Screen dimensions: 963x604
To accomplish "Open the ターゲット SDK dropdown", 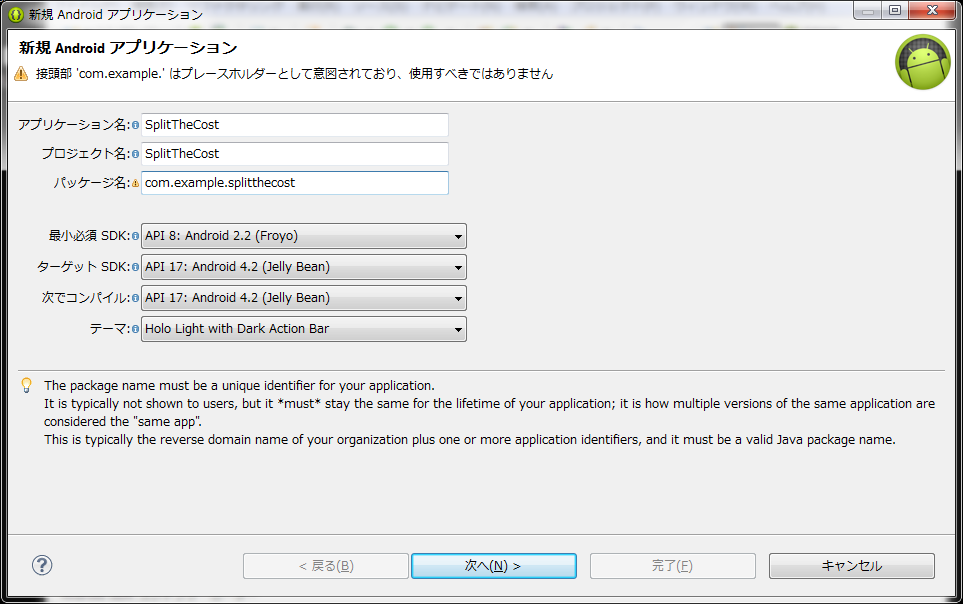I will point(303,267).
